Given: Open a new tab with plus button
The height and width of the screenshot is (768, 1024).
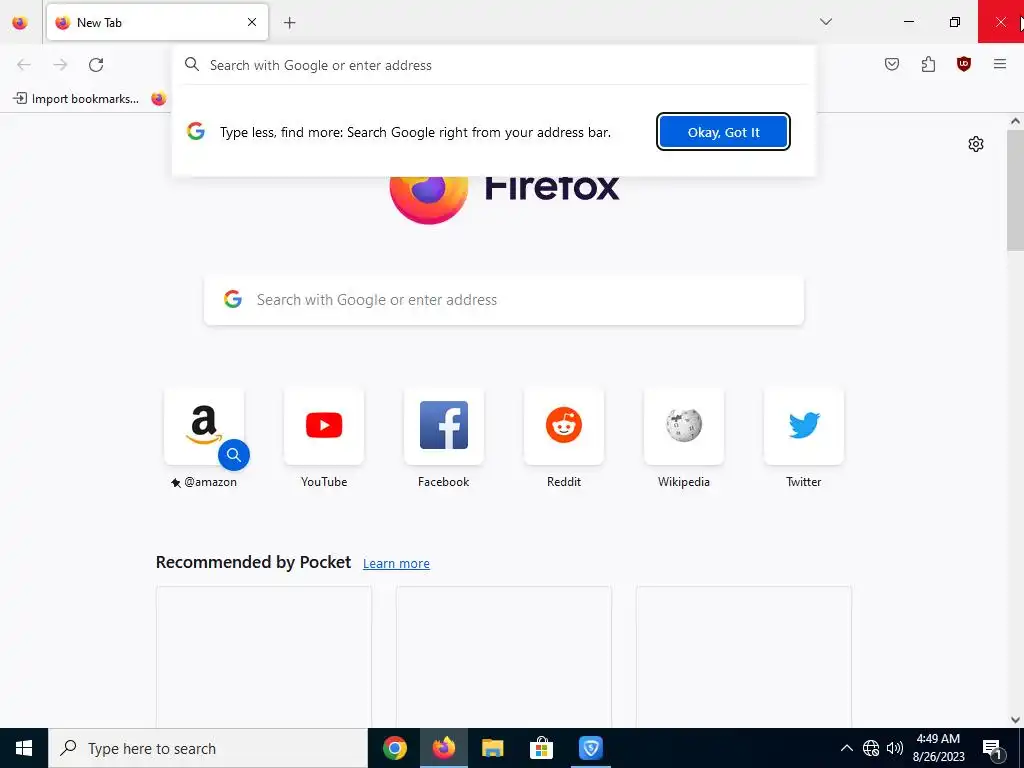Looking at the screenshot, I should [289, 22].
